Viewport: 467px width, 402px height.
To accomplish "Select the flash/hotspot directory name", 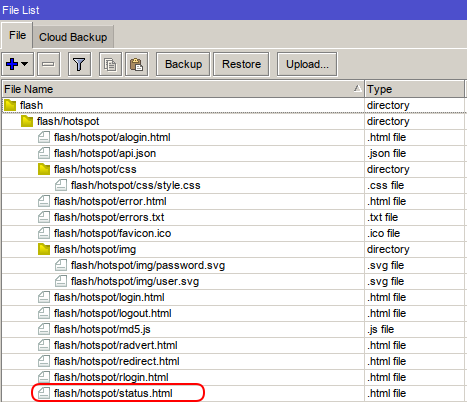I will pyautogui.click(x=68, y=121).
